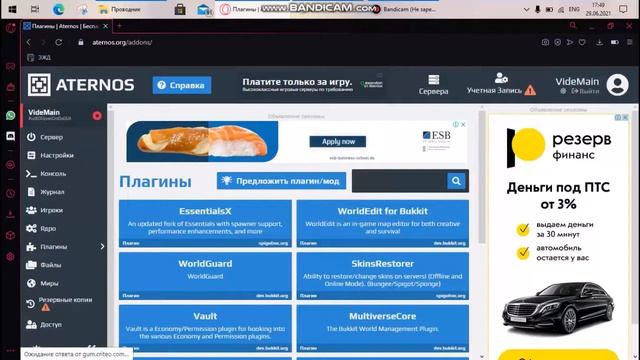Click the Aternos logo

(x=81, y=85)
